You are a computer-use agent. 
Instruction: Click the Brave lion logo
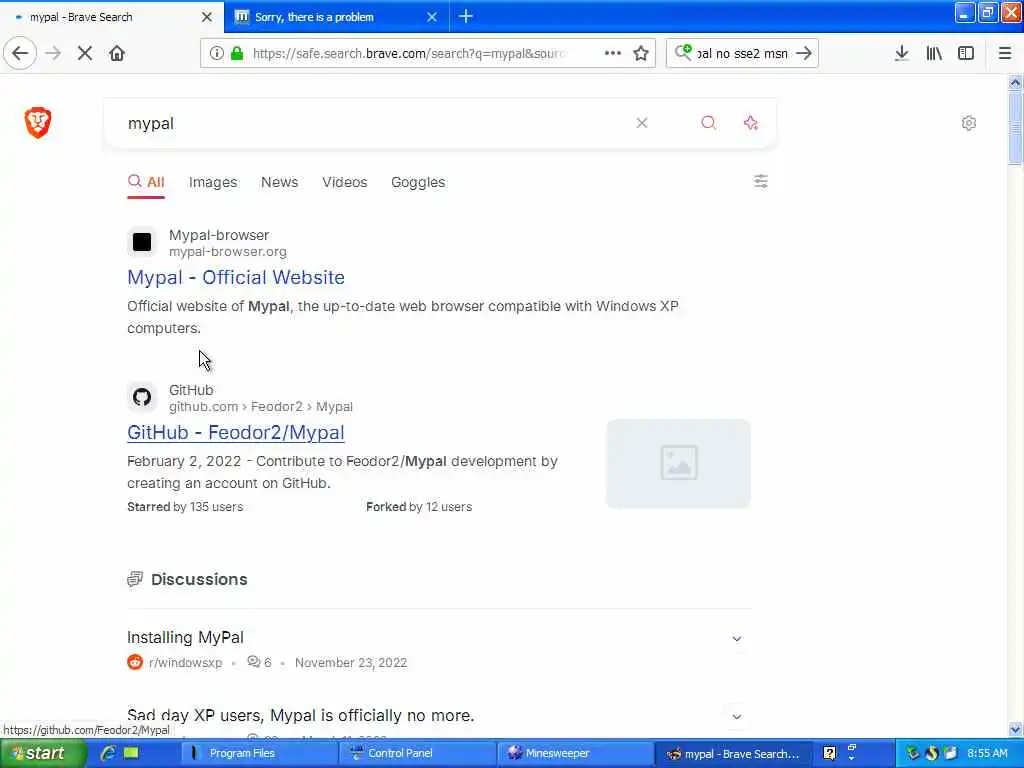pyautogui.click(x=38, y=122)
